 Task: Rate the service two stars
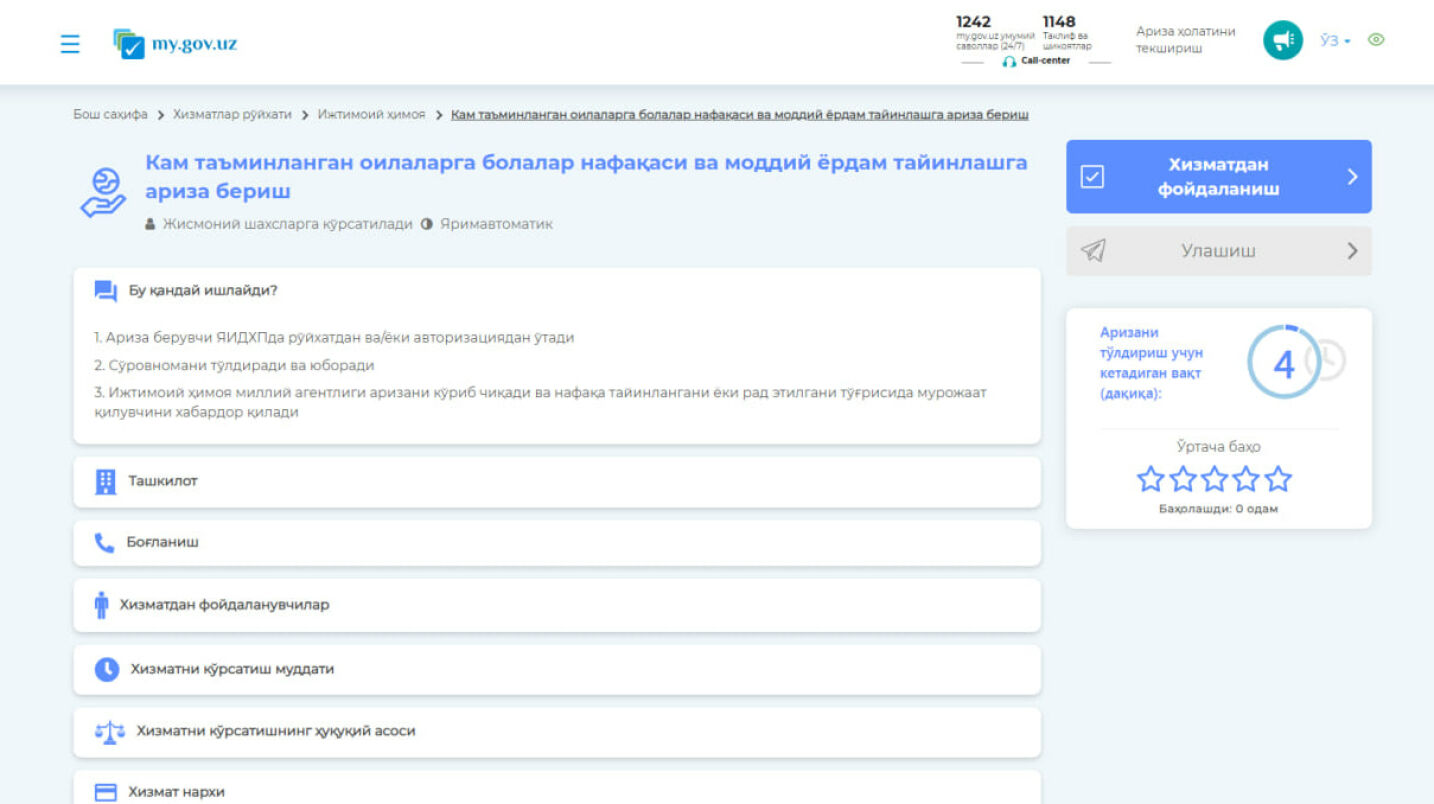click(x=1183, y=479)
